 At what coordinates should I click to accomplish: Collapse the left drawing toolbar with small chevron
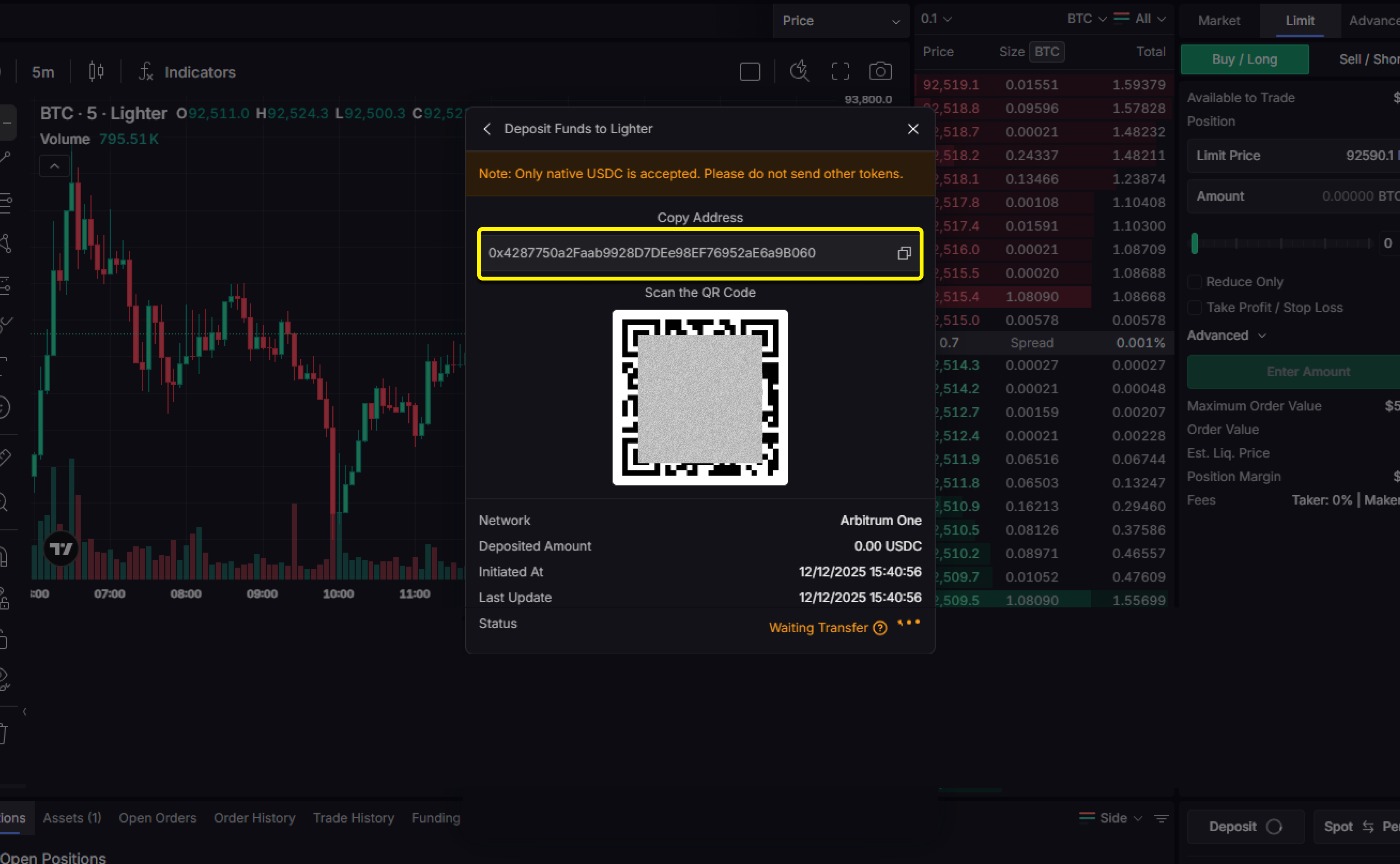(24, 712)
